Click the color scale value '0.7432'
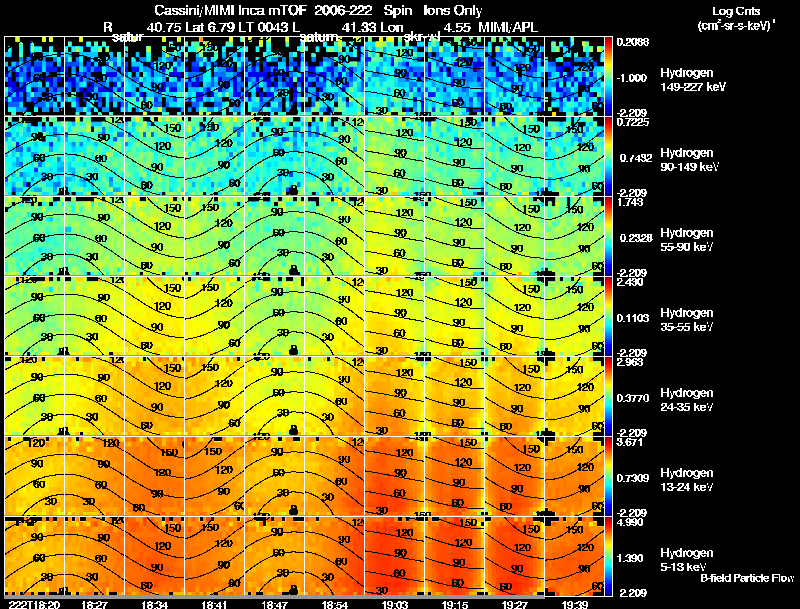The height and width of the screenshot is (609, 800). pyautogui.click(x=636, y=158)
